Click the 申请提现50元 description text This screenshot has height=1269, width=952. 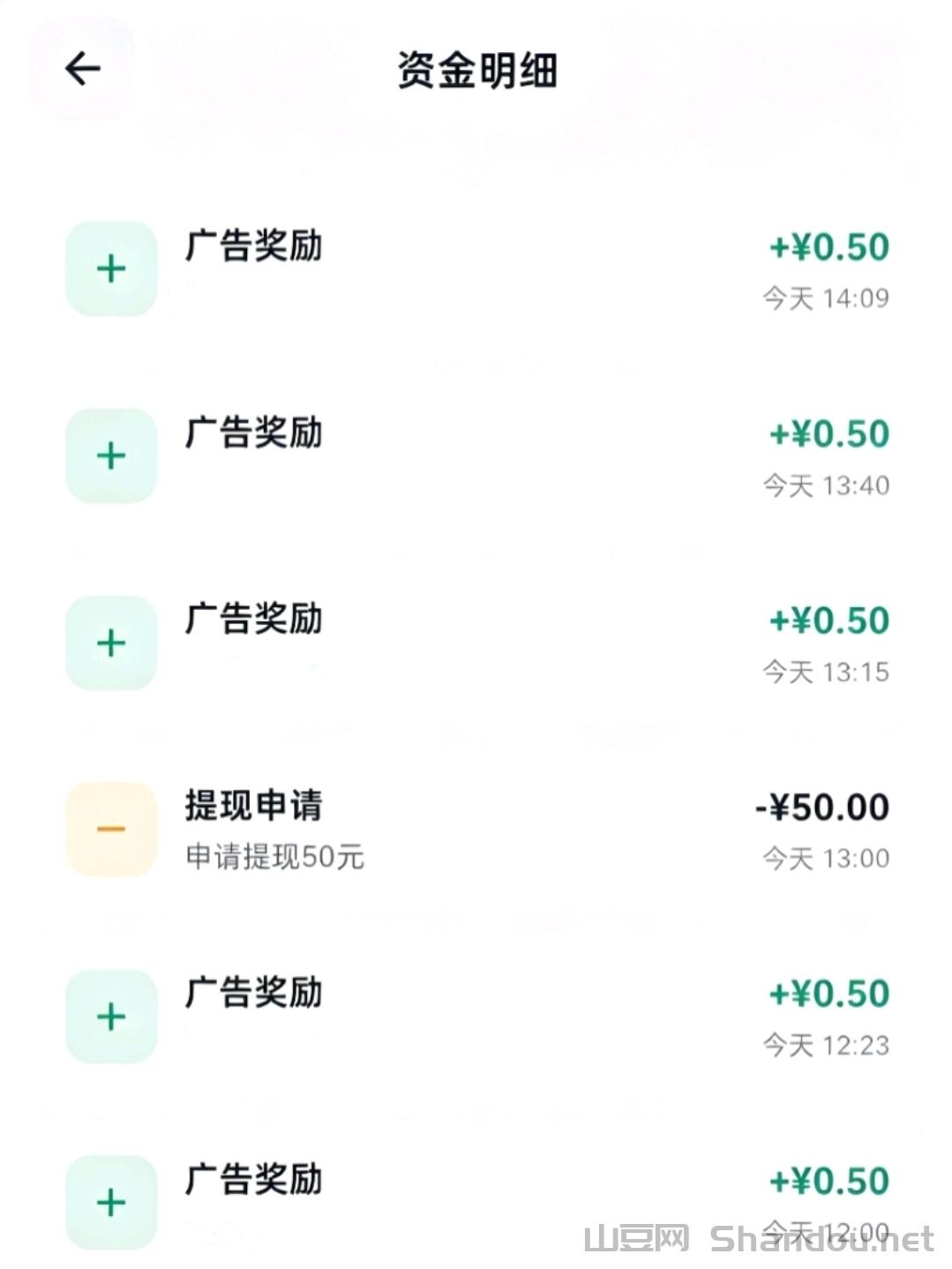(x=274, y=857)
